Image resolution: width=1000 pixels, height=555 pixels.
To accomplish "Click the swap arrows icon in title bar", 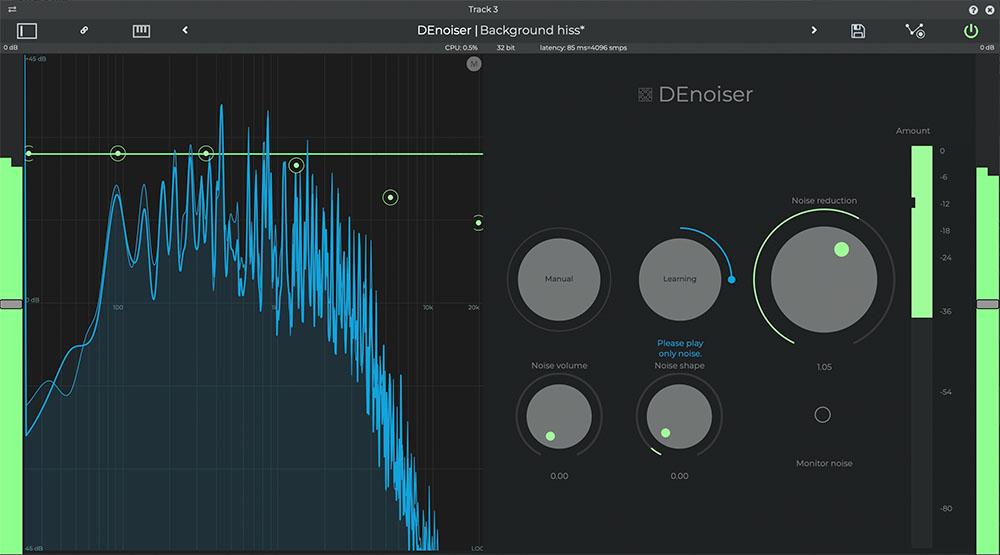I will click(12, 9).
